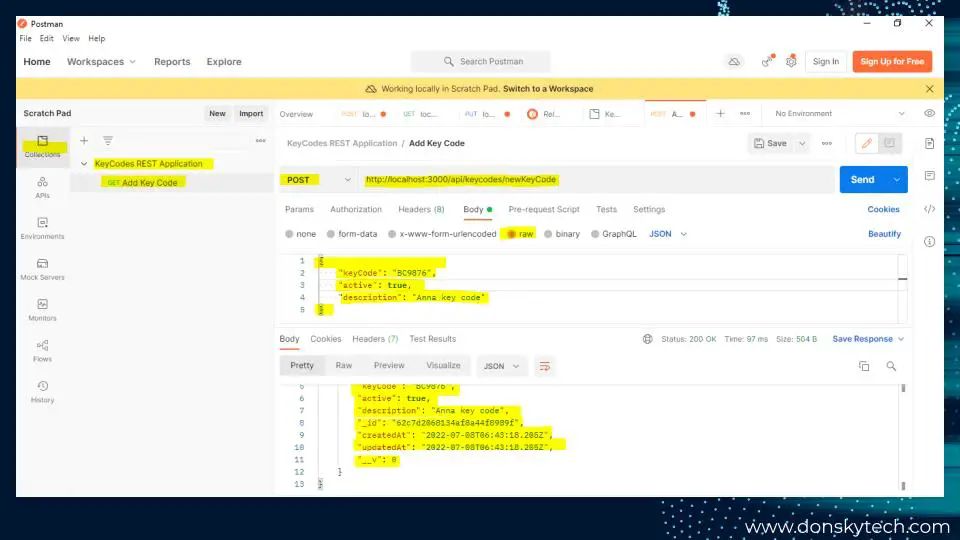The width and height of the screenshot is (960, 540).
Task: Collapse the KeyCodes REST Application collection
Action: pos(84,163)
